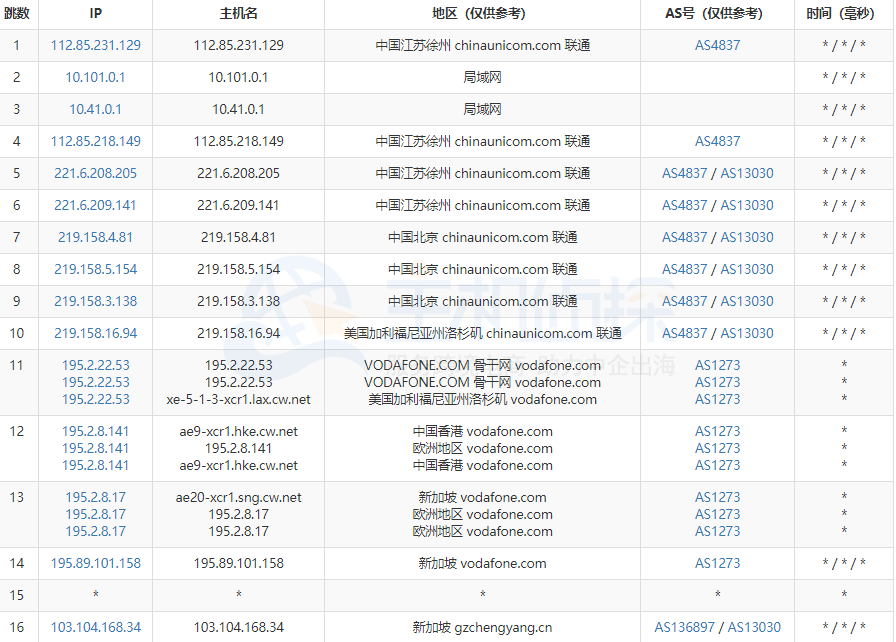
Task: Click the 221.6.208.205 IP link
Action: coord(95,173)
